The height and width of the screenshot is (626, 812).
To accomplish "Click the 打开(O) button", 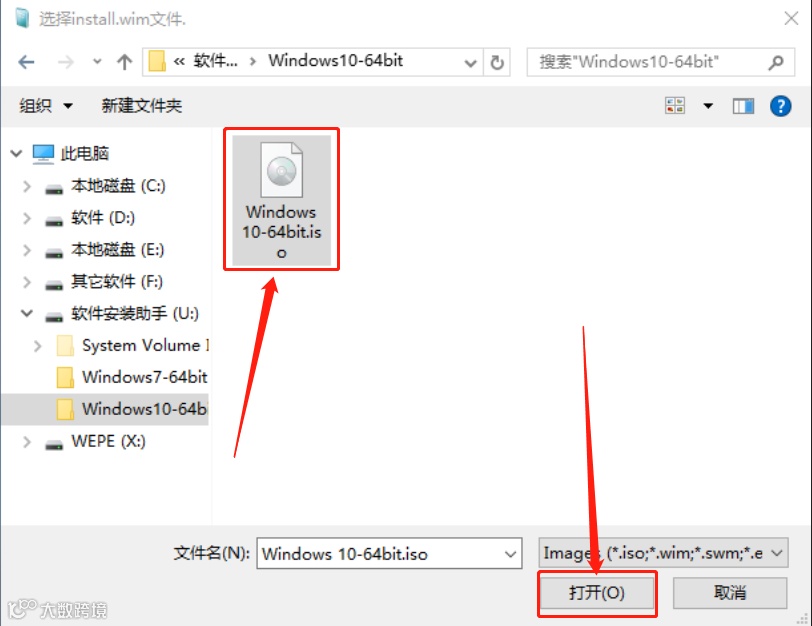I will tap(597, 592).
